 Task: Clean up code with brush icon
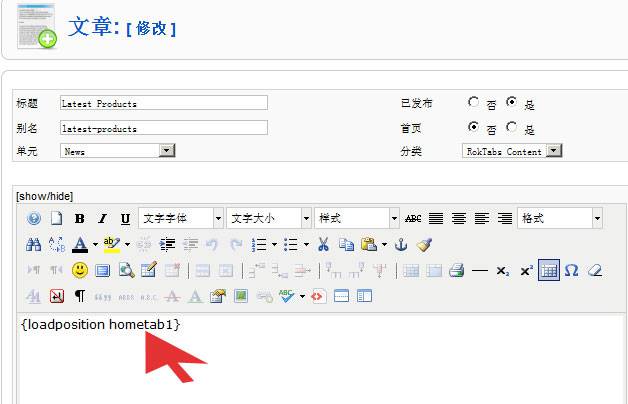(x=424, y=244)
